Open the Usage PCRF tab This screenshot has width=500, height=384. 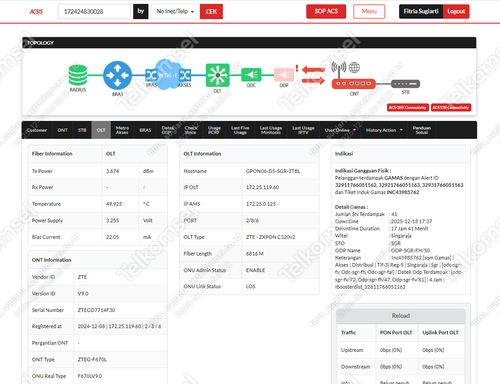pos(214,130)
